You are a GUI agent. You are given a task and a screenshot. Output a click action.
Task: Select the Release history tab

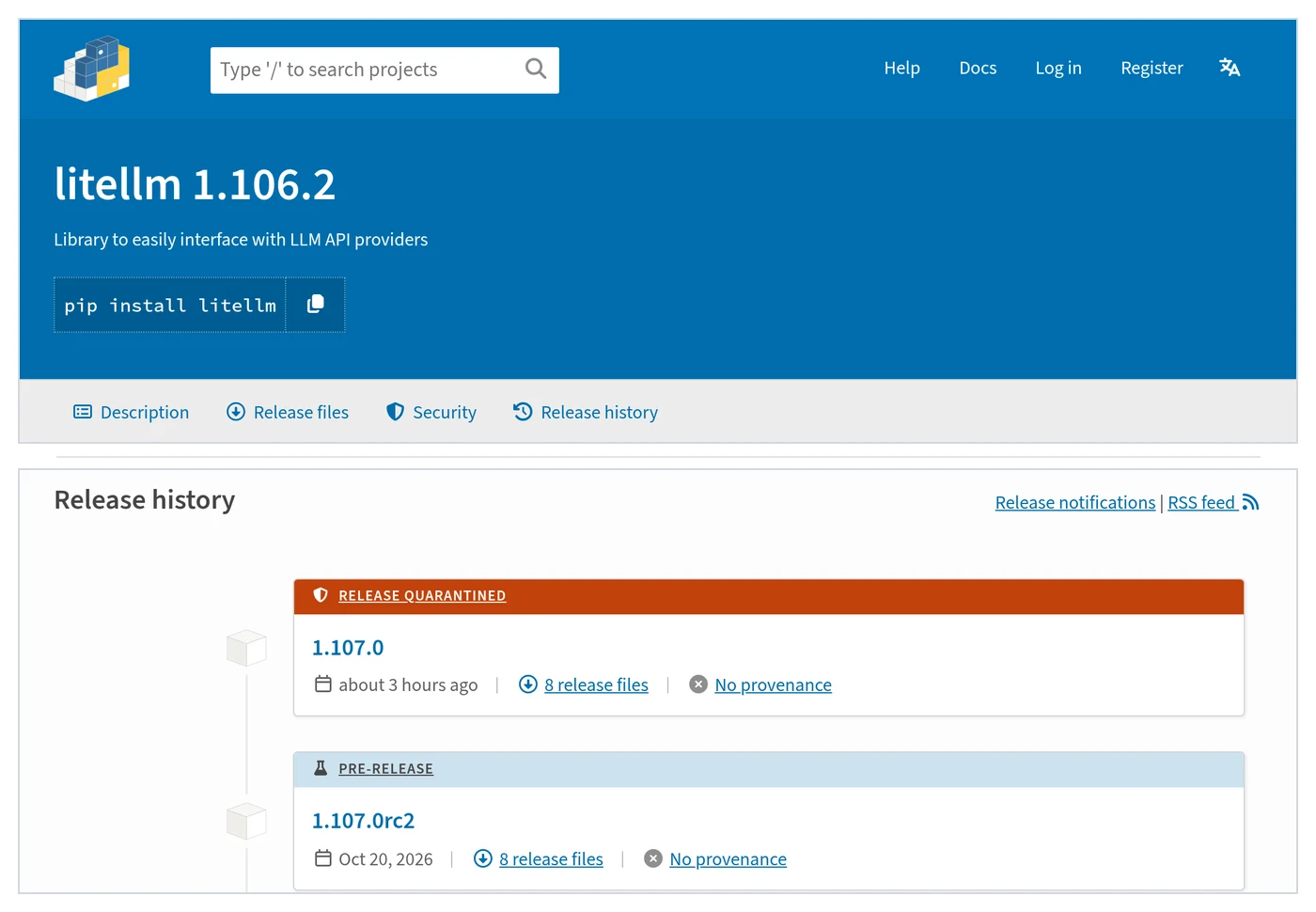tap(586, 412)
